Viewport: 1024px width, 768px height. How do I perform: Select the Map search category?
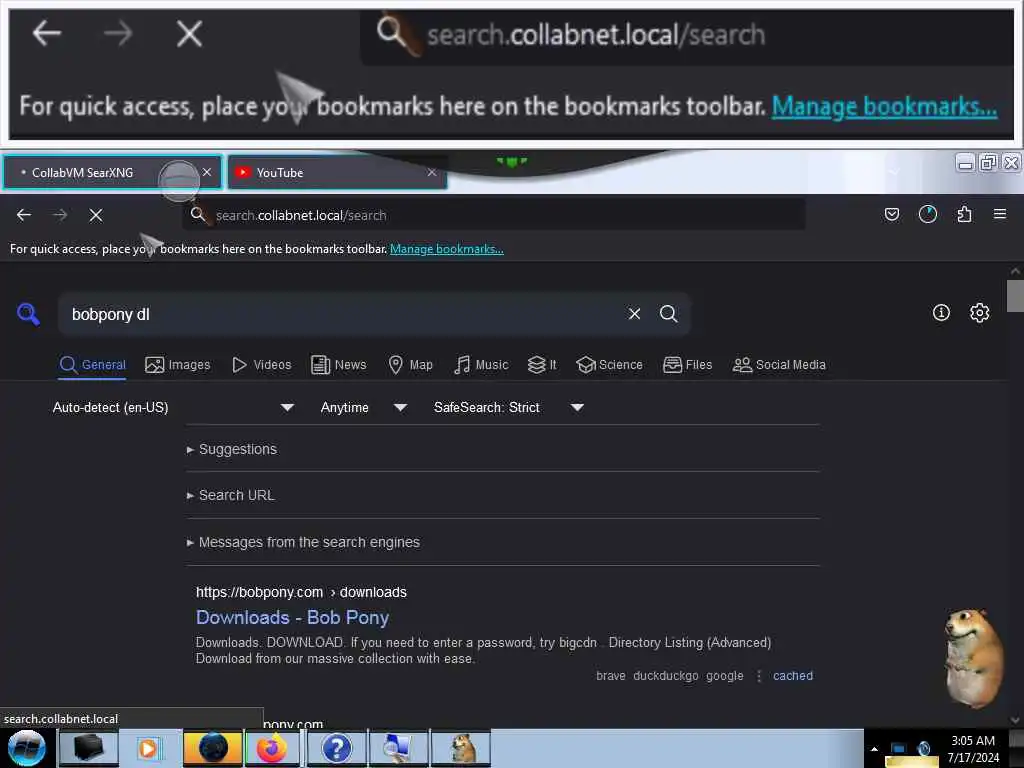click(x=411, y=364)
